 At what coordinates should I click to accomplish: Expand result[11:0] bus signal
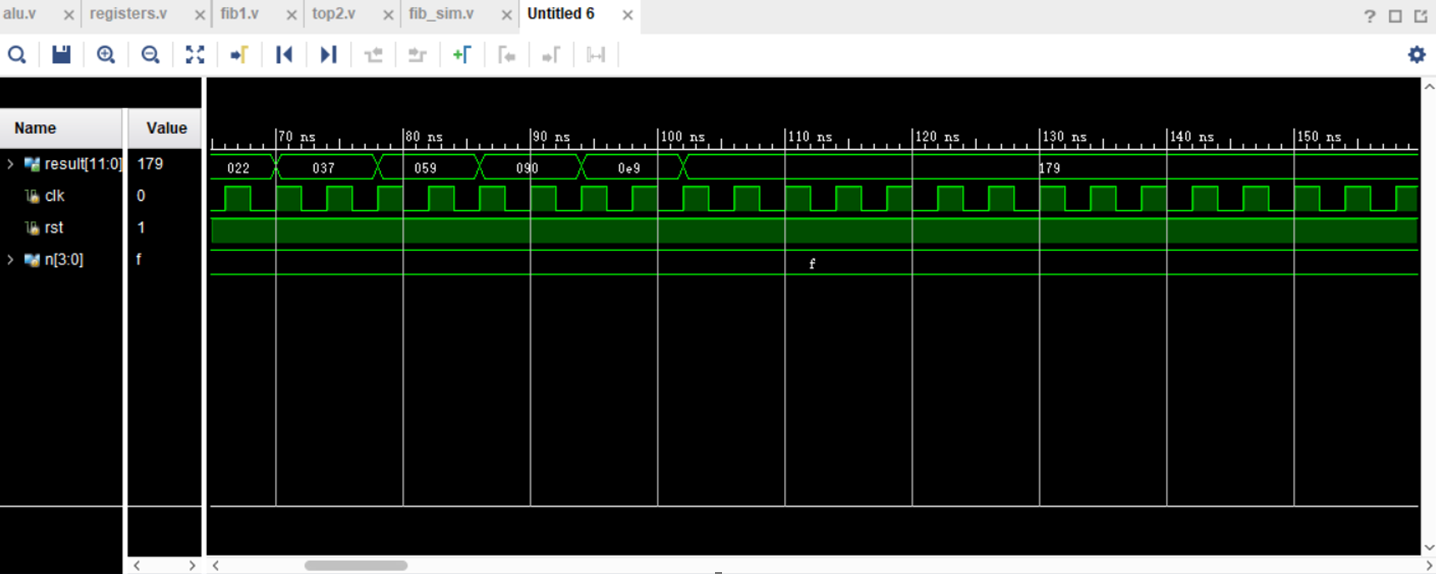11,163
